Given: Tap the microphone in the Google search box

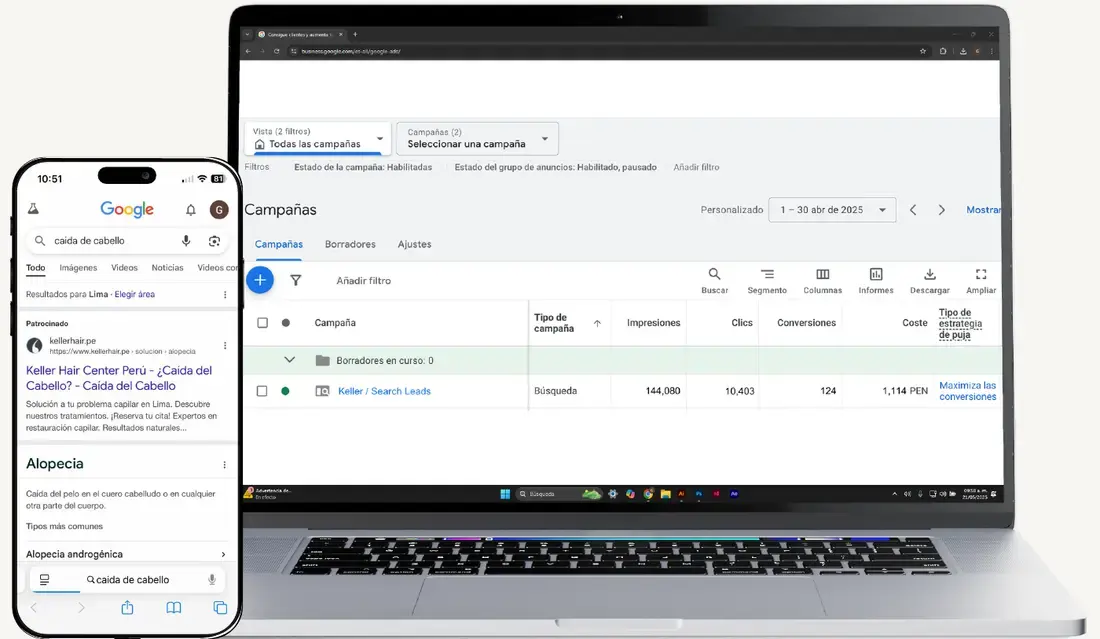Looking at the screenshot, I should [x=186, y=241].
